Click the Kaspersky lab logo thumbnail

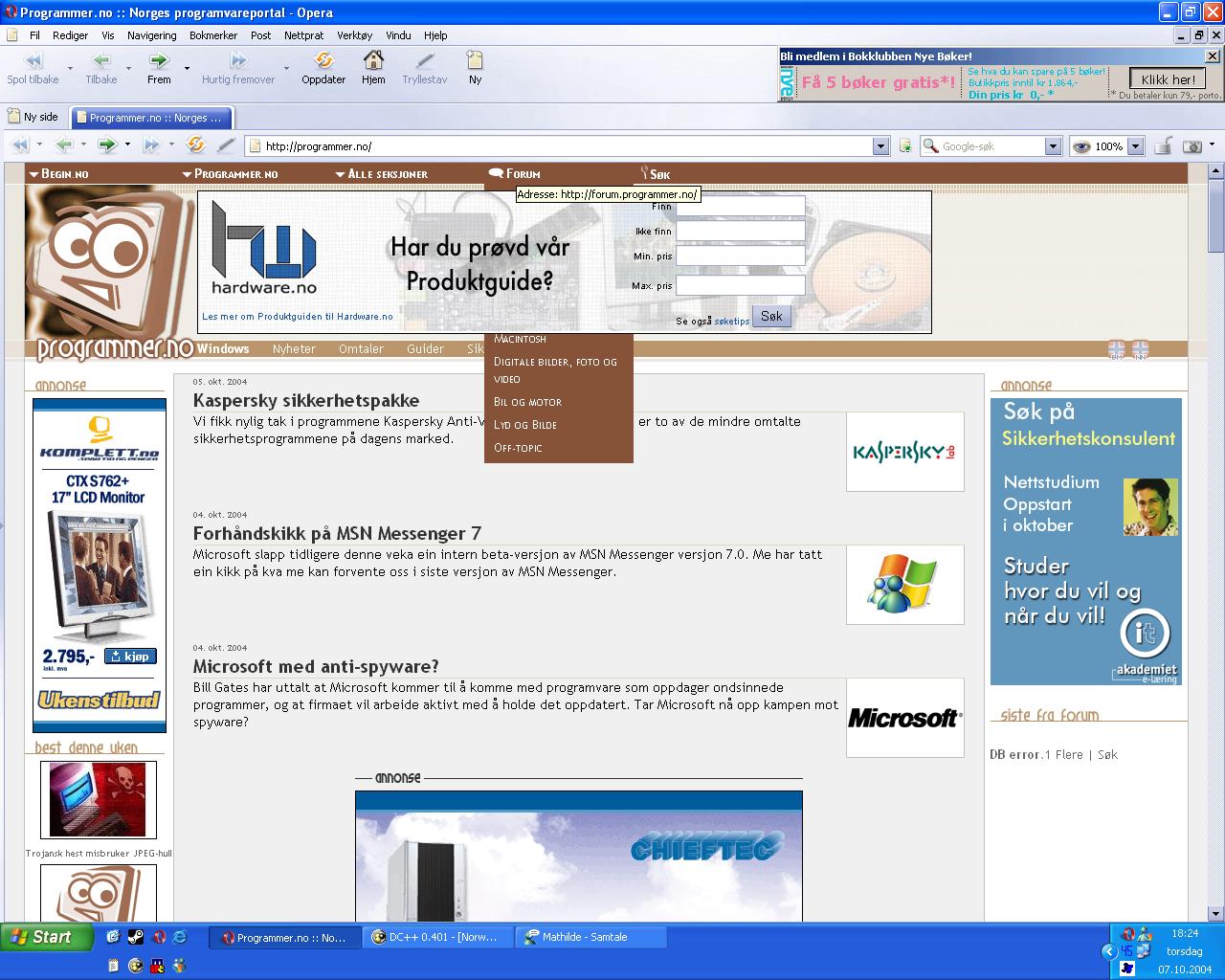click(x=905, y=452)
